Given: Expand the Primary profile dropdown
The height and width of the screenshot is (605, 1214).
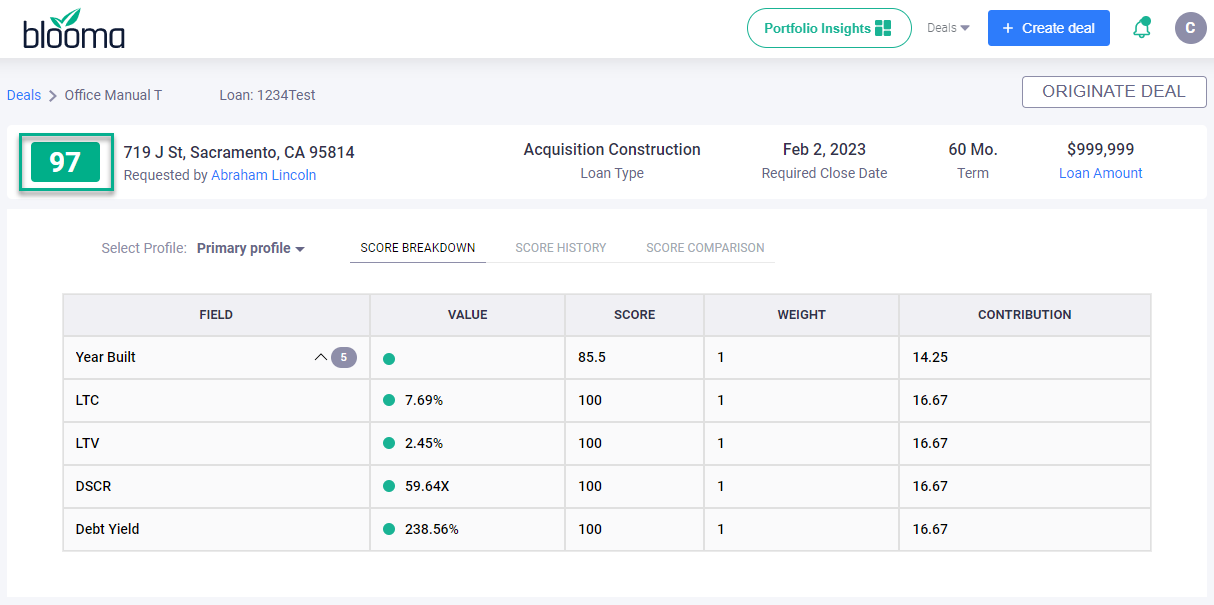Looking at the screenshot, I should [x=250, y=248].
